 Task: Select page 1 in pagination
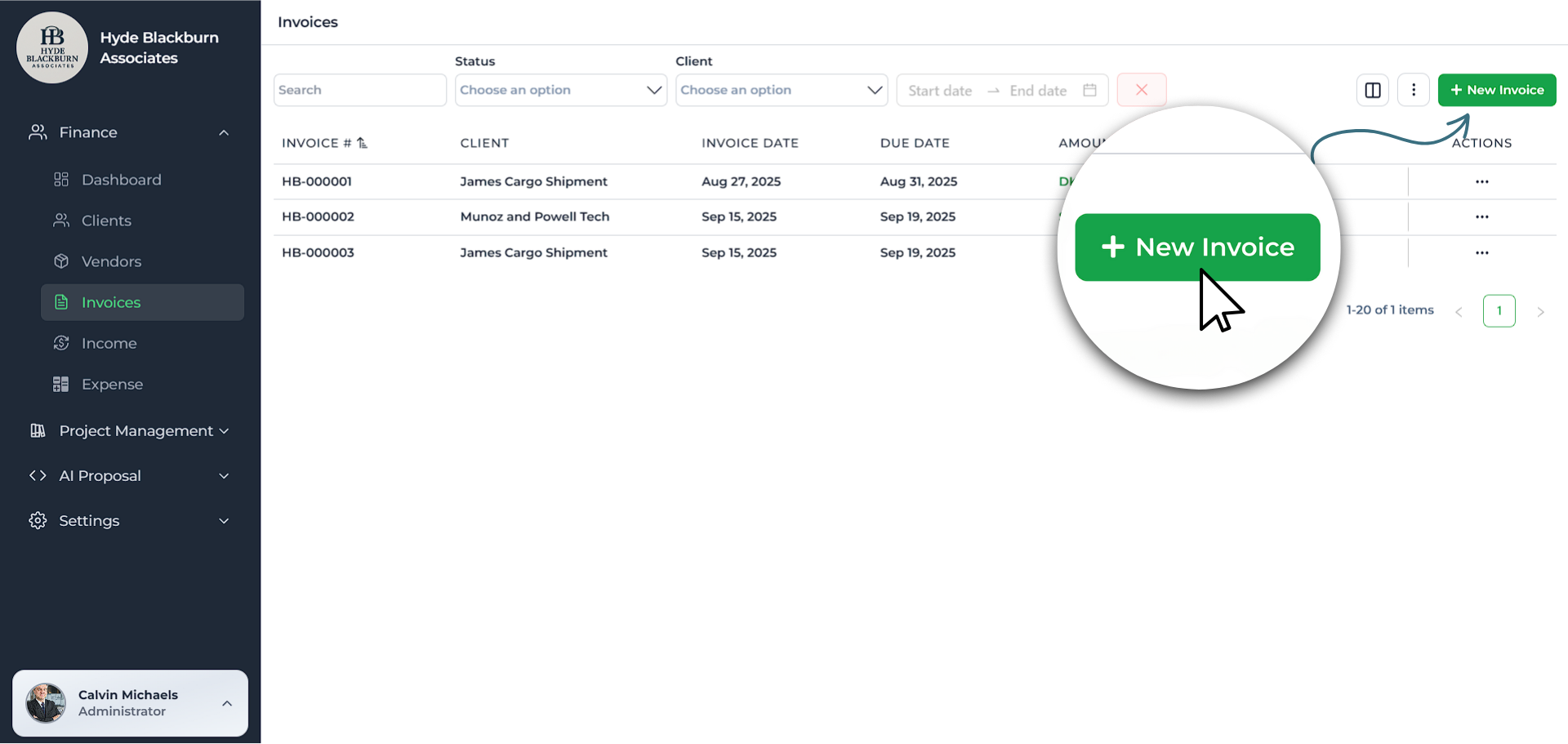[x=1499, y=310]
